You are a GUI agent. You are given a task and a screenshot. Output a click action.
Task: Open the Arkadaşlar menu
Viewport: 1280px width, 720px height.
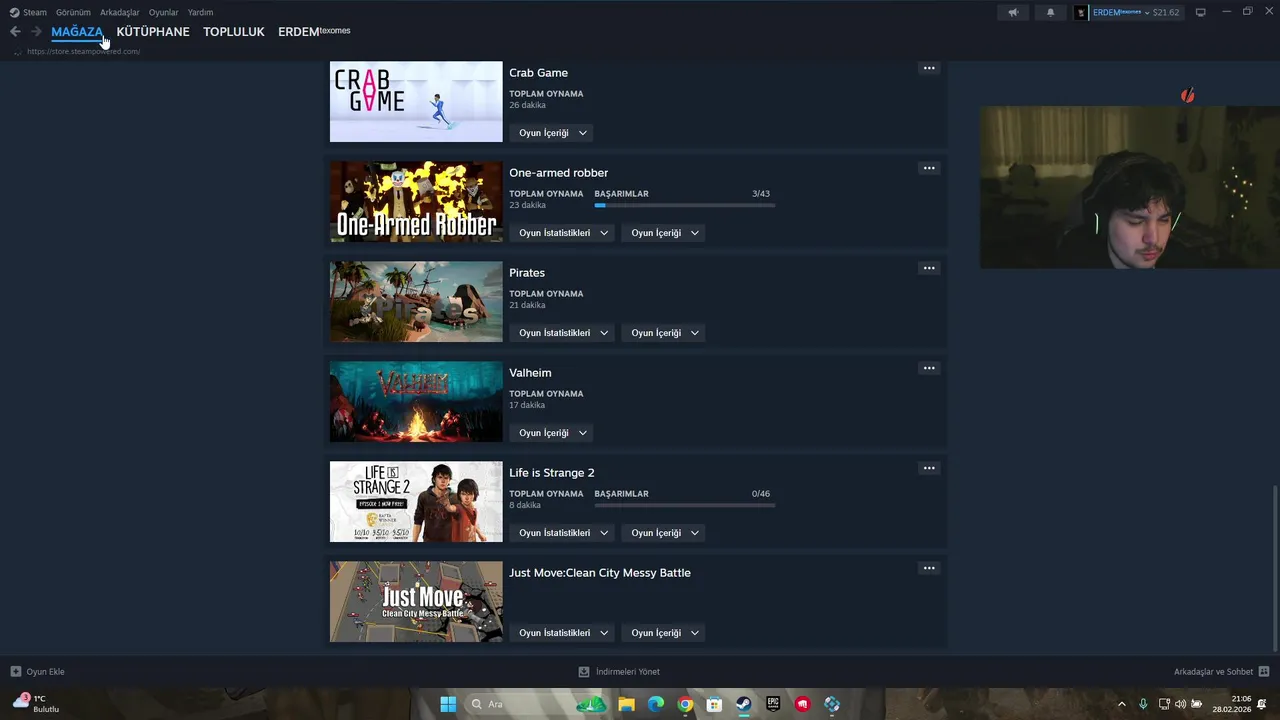[x=120, y=12]
